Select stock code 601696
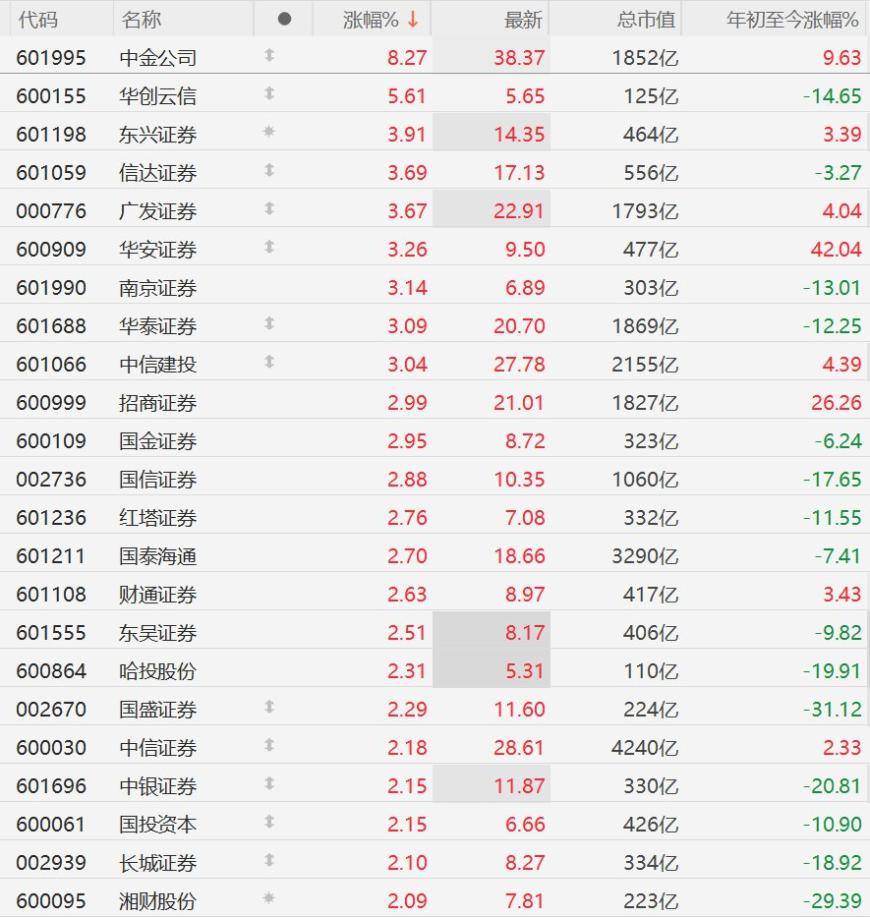 click(51, 786)
